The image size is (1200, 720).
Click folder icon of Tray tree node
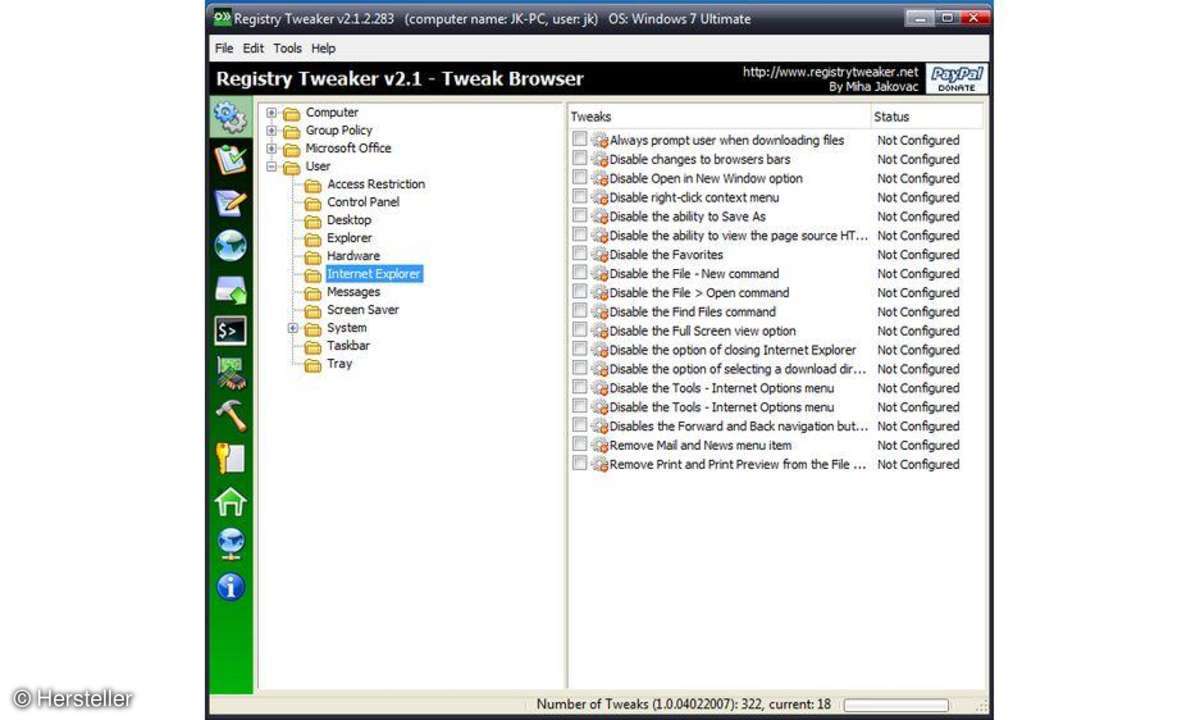pos(313,364)
